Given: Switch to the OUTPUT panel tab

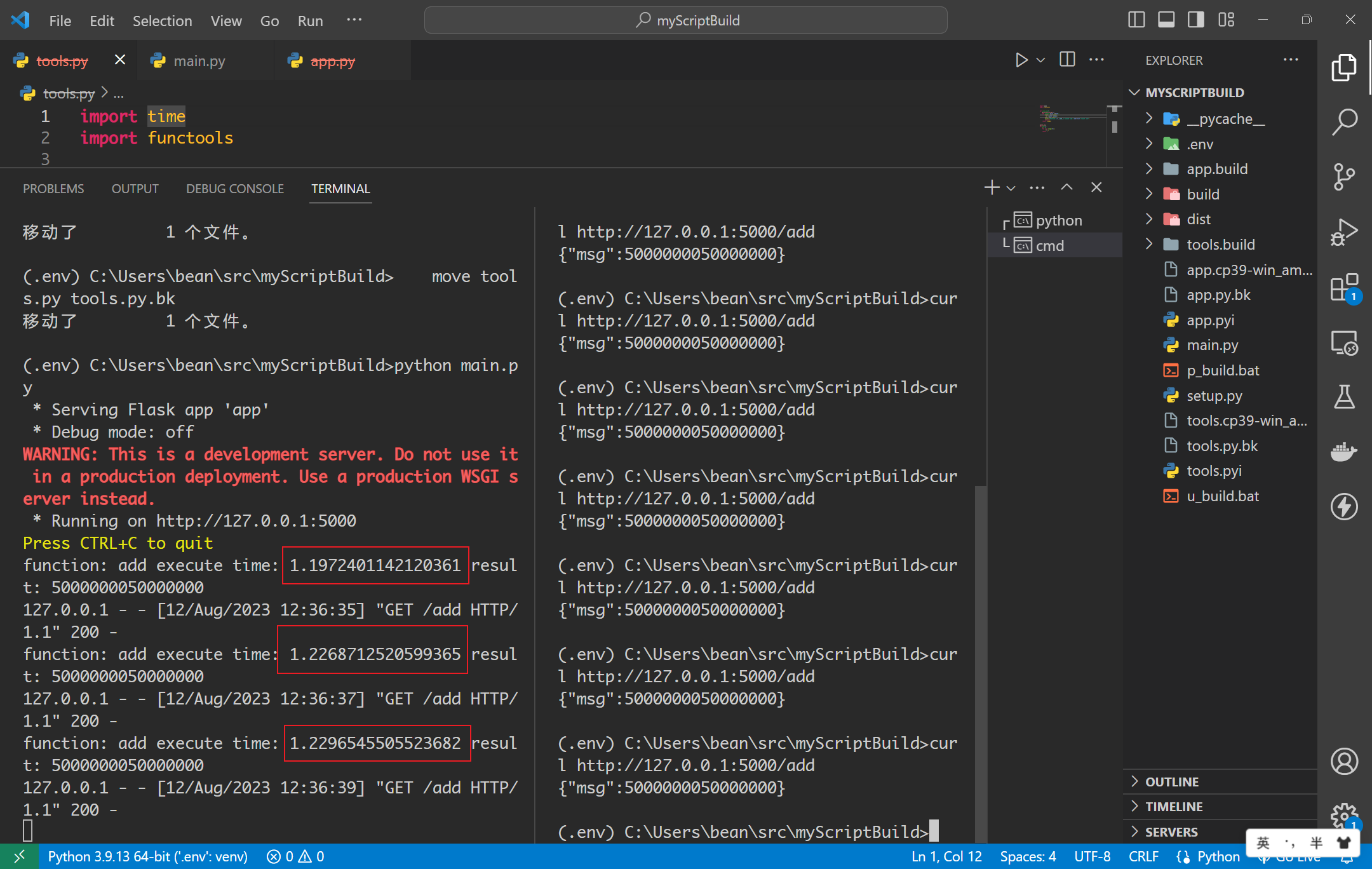Looking at the screenshot, I should point(135,189).
